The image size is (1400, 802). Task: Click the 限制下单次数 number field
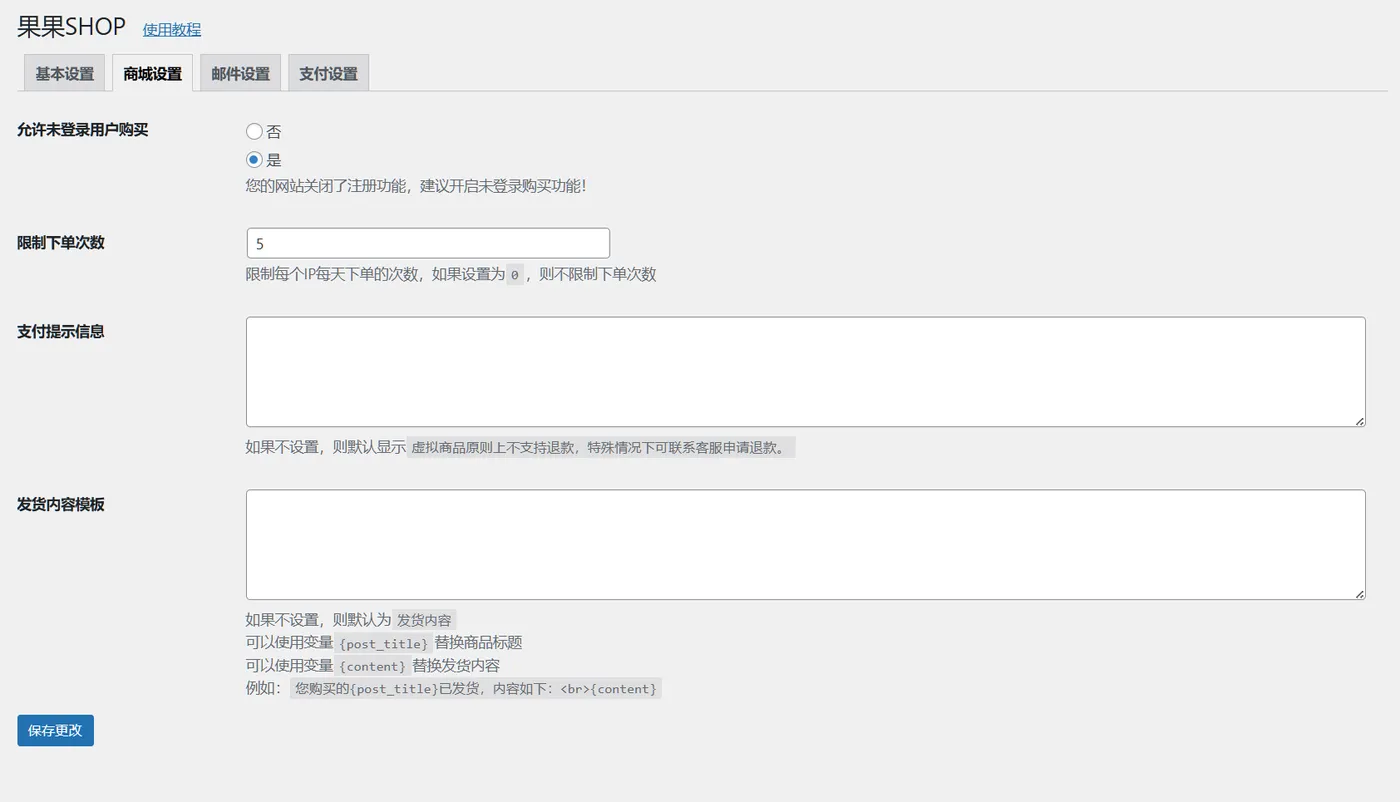click(428, 243)
